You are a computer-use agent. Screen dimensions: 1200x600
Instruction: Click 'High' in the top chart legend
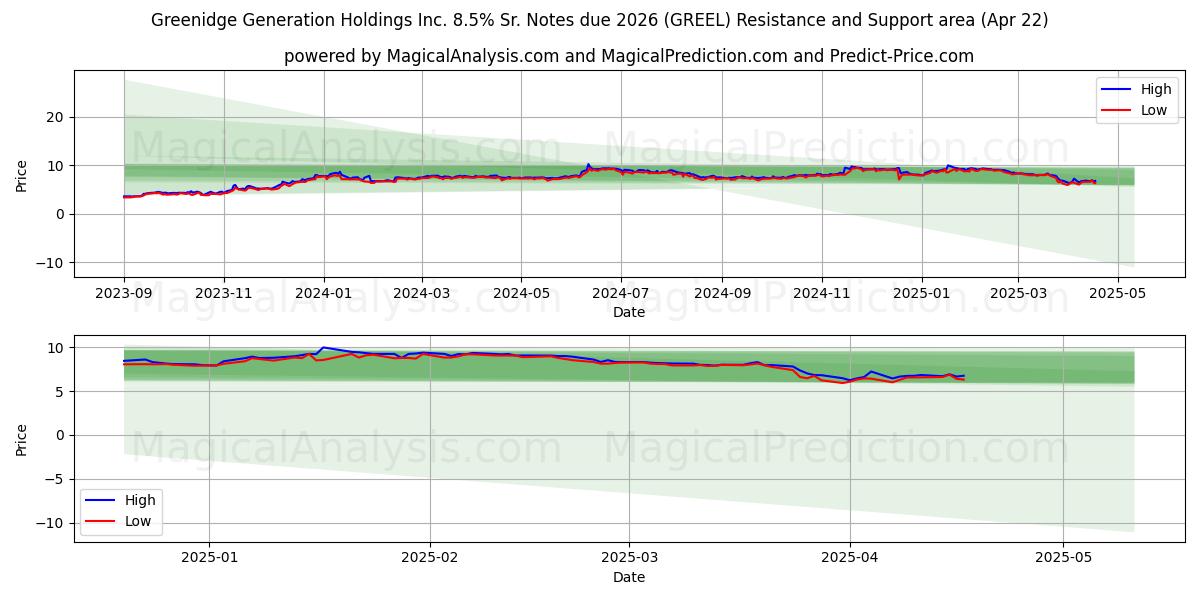click(x=1156, y=89)
